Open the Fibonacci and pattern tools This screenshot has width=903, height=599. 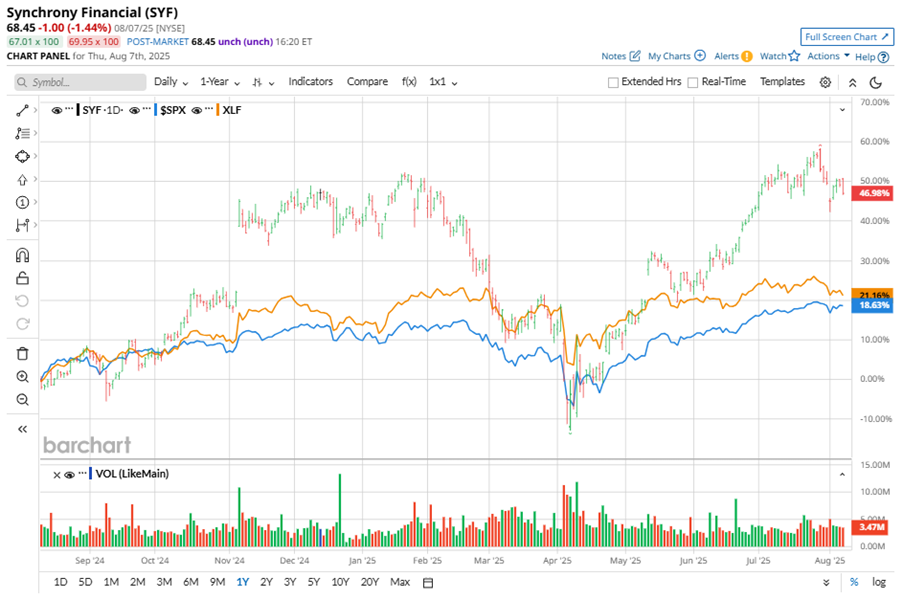tap(22, 134)
